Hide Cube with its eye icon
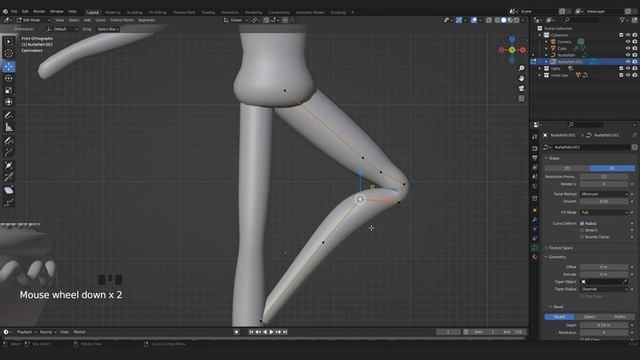640x360 pixels. [628, 48]
